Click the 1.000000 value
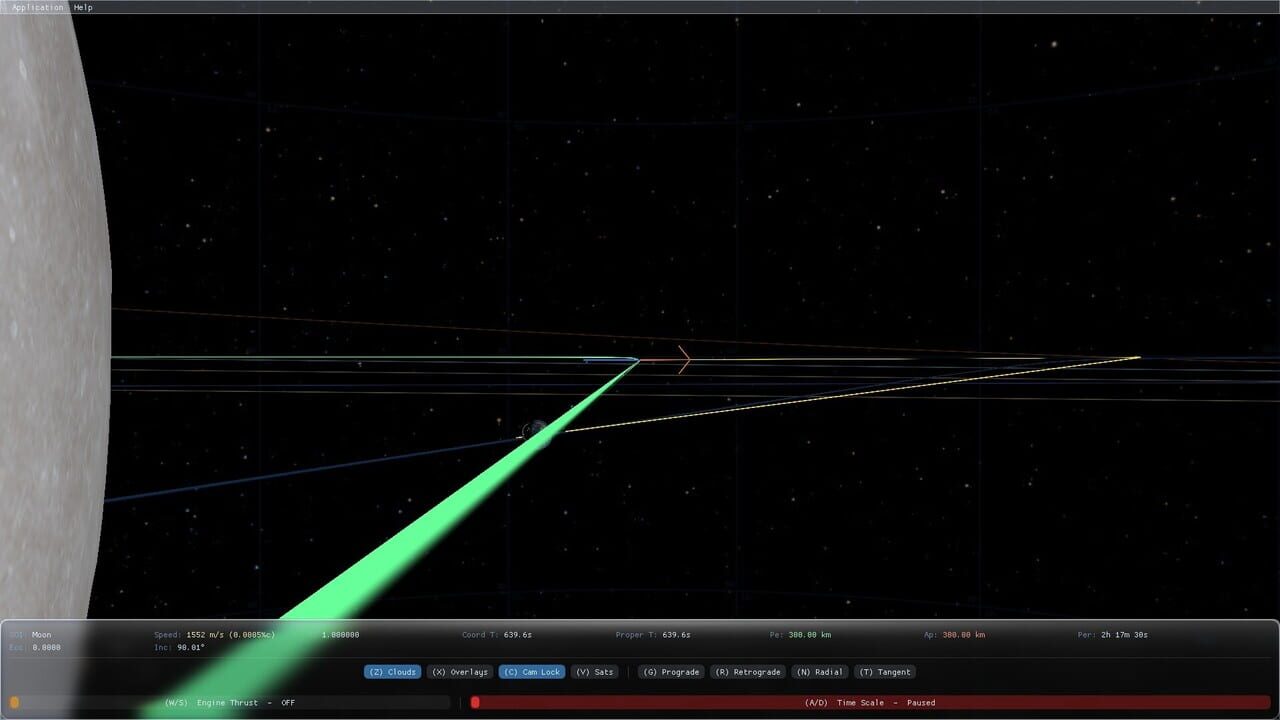The image size is (1280, 720). coord(340,635)
